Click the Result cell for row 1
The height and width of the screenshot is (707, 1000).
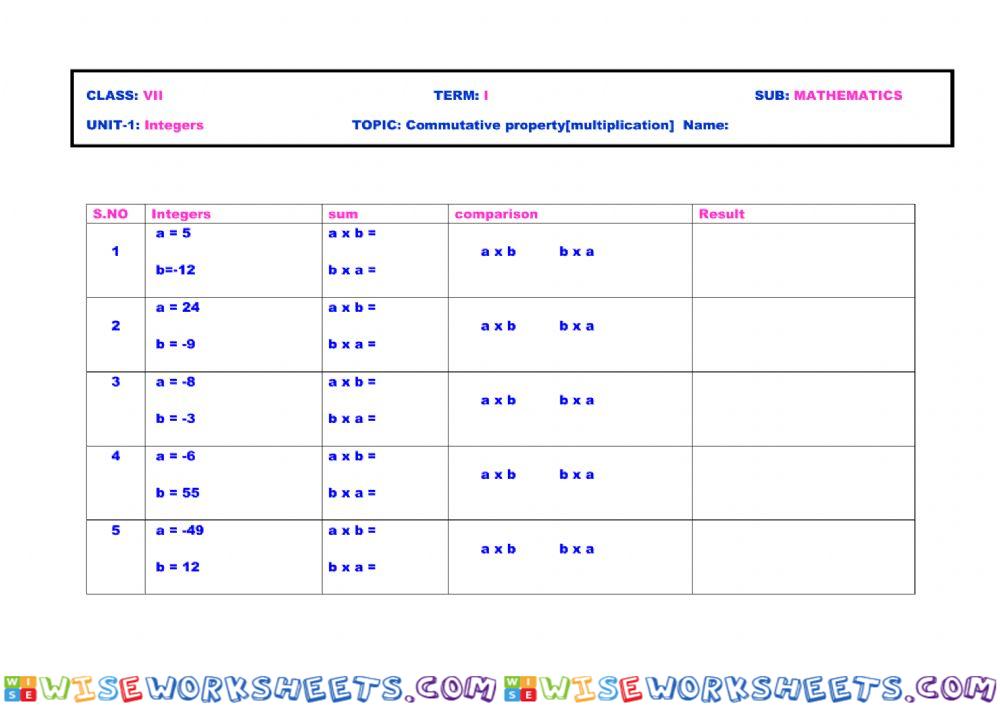click(x=804, y=260)
